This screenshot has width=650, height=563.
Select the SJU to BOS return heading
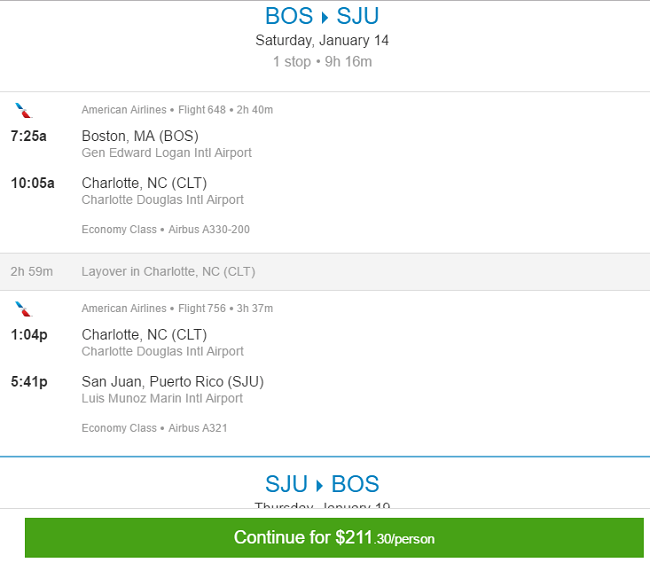pyautogui.click(x=322, y=484)
